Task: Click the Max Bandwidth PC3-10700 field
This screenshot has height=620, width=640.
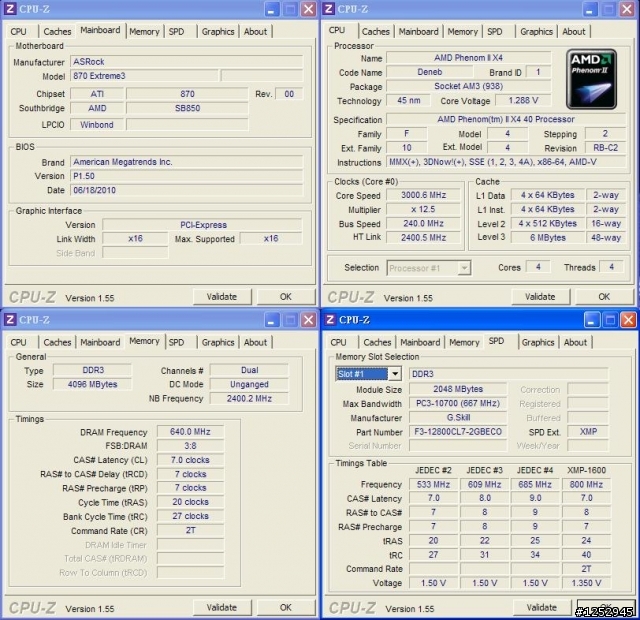Action: coord(458,403)
